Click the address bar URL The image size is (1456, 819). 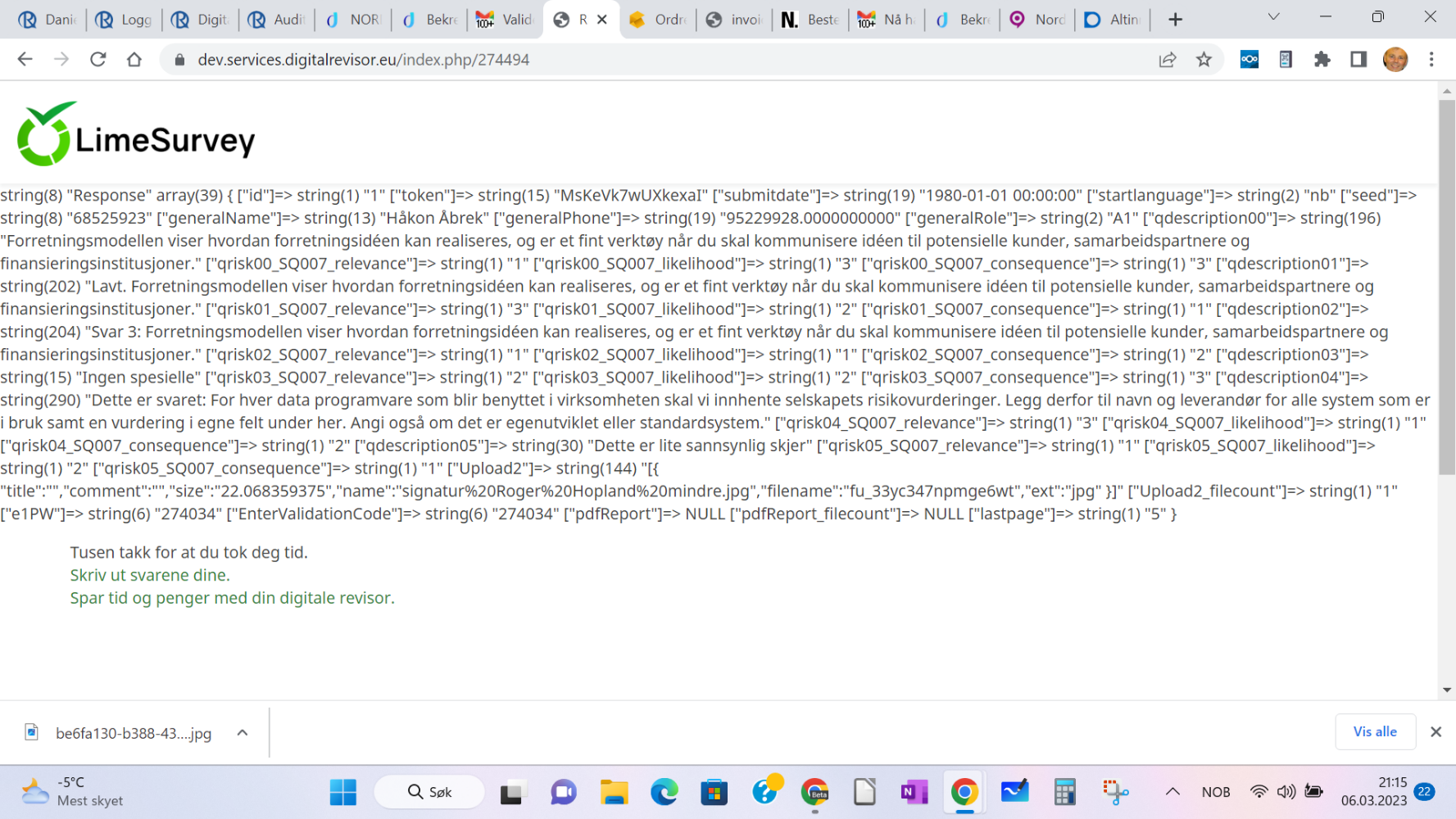tap(363, 60)
